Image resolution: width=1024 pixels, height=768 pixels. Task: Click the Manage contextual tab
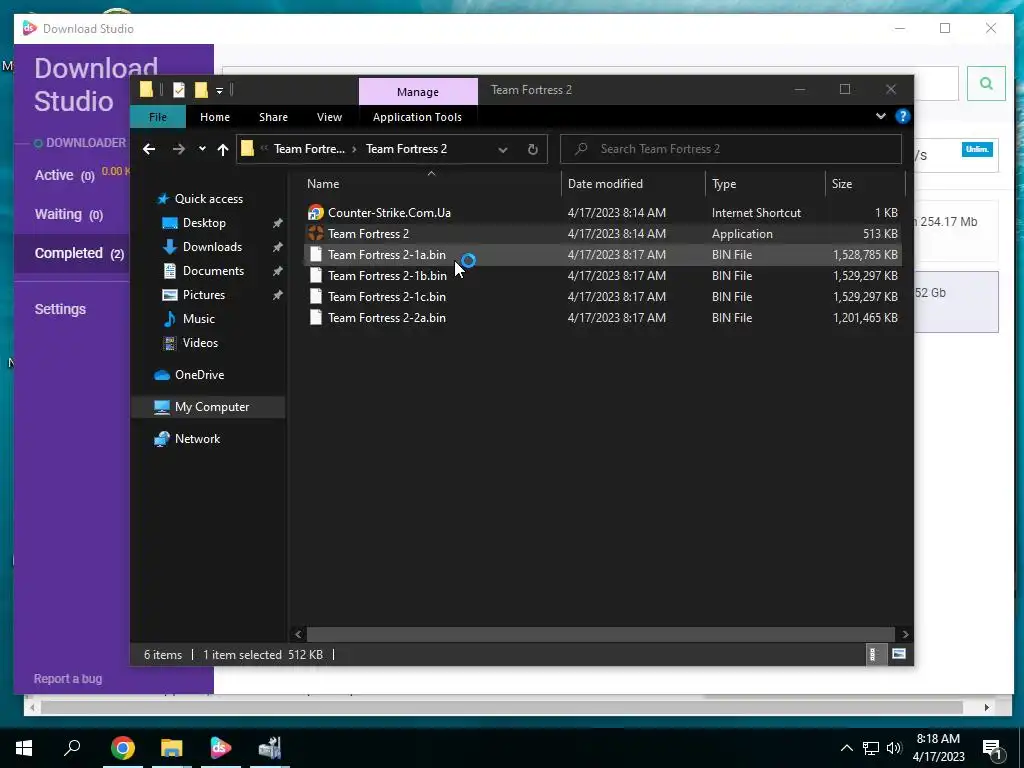(418, 92)
